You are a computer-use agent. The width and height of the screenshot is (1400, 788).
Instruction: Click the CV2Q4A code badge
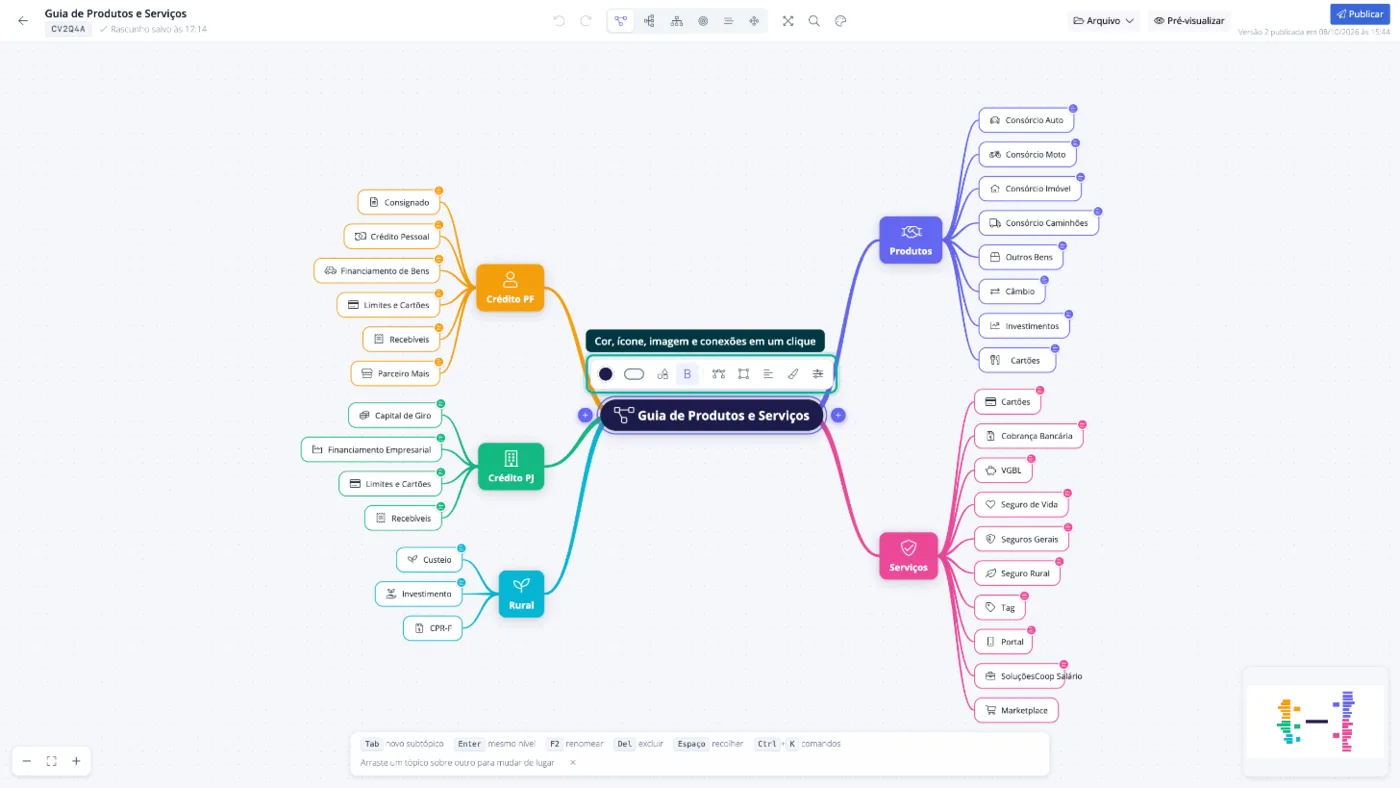point(69,29)
